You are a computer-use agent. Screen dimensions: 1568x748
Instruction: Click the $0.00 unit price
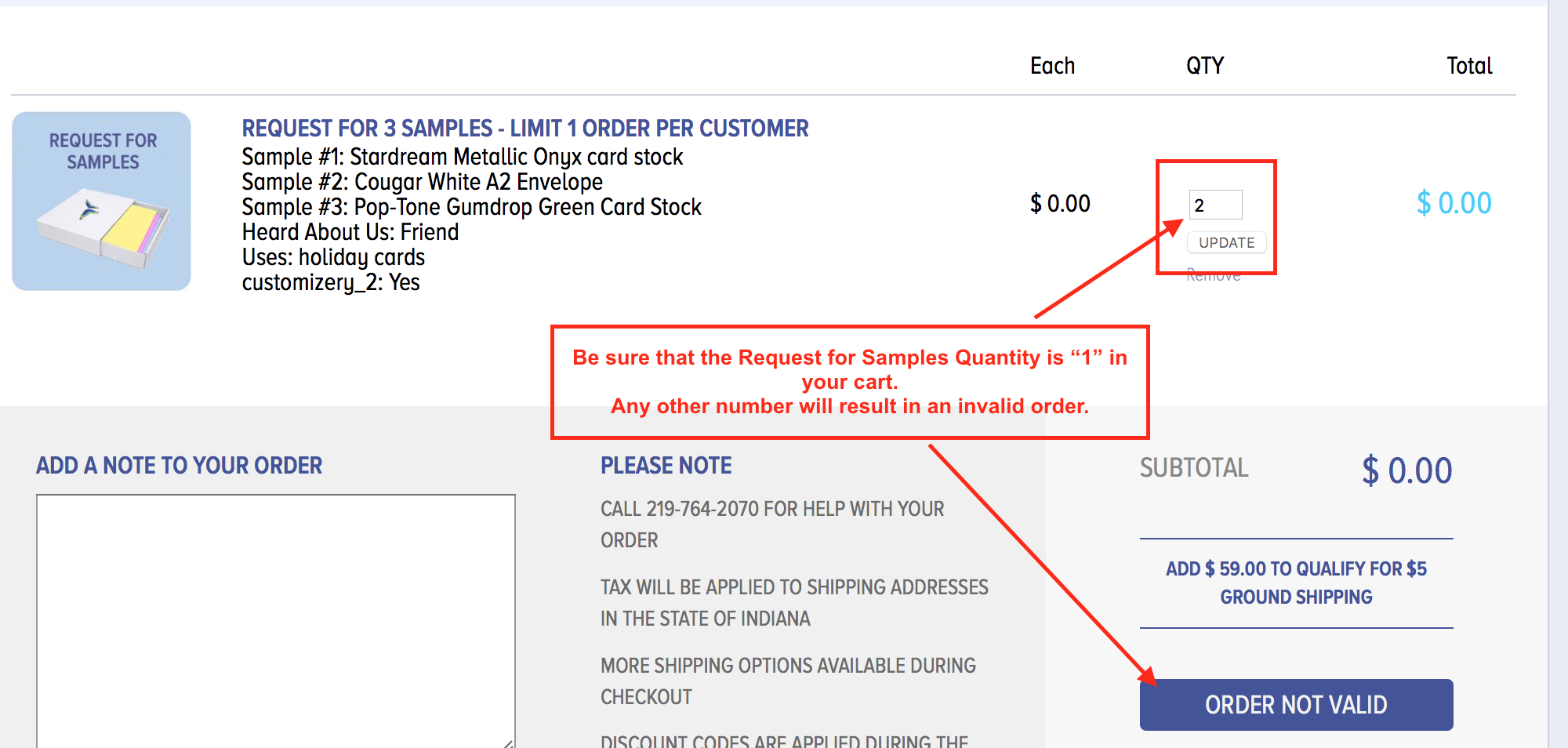tap(1060, 203)
